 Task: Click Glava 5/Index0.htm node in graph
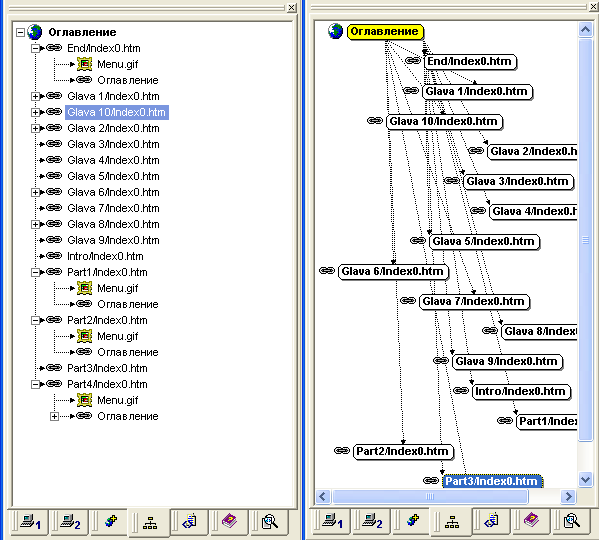(484, 242)
